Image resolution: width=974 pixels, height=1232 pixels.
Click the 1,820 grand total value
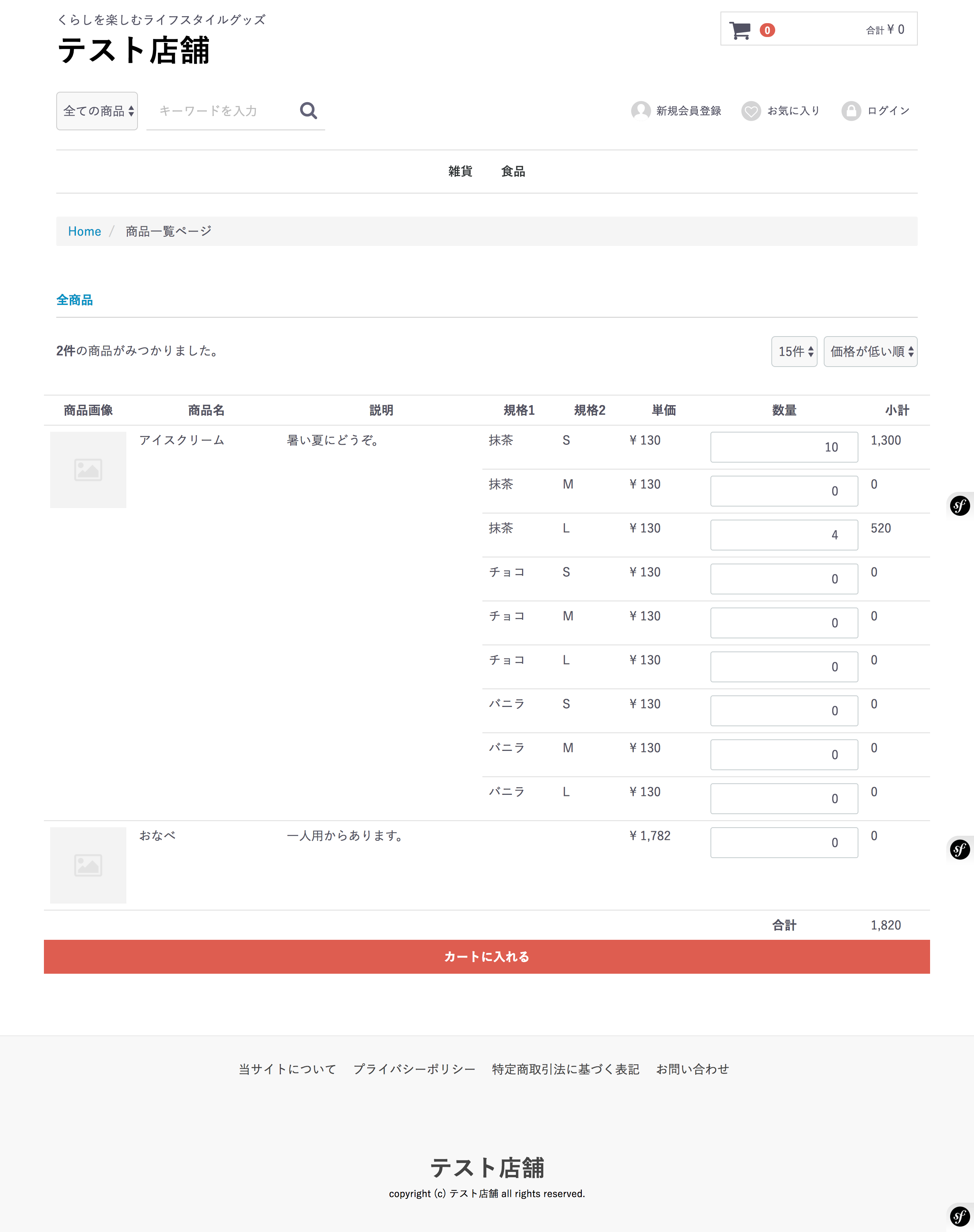pyautogui.click(x=886, y=925)
